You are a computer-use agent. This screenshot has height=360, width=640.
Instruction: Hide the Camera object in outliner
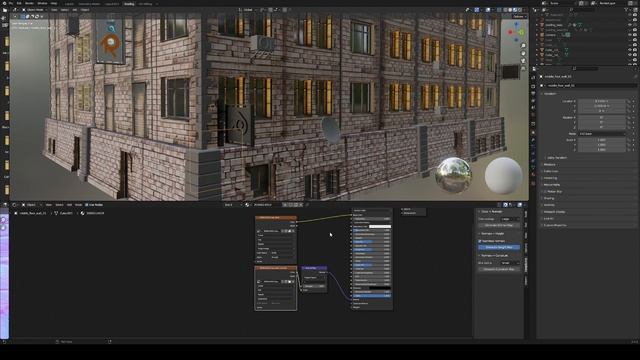(x=630, y=35)
